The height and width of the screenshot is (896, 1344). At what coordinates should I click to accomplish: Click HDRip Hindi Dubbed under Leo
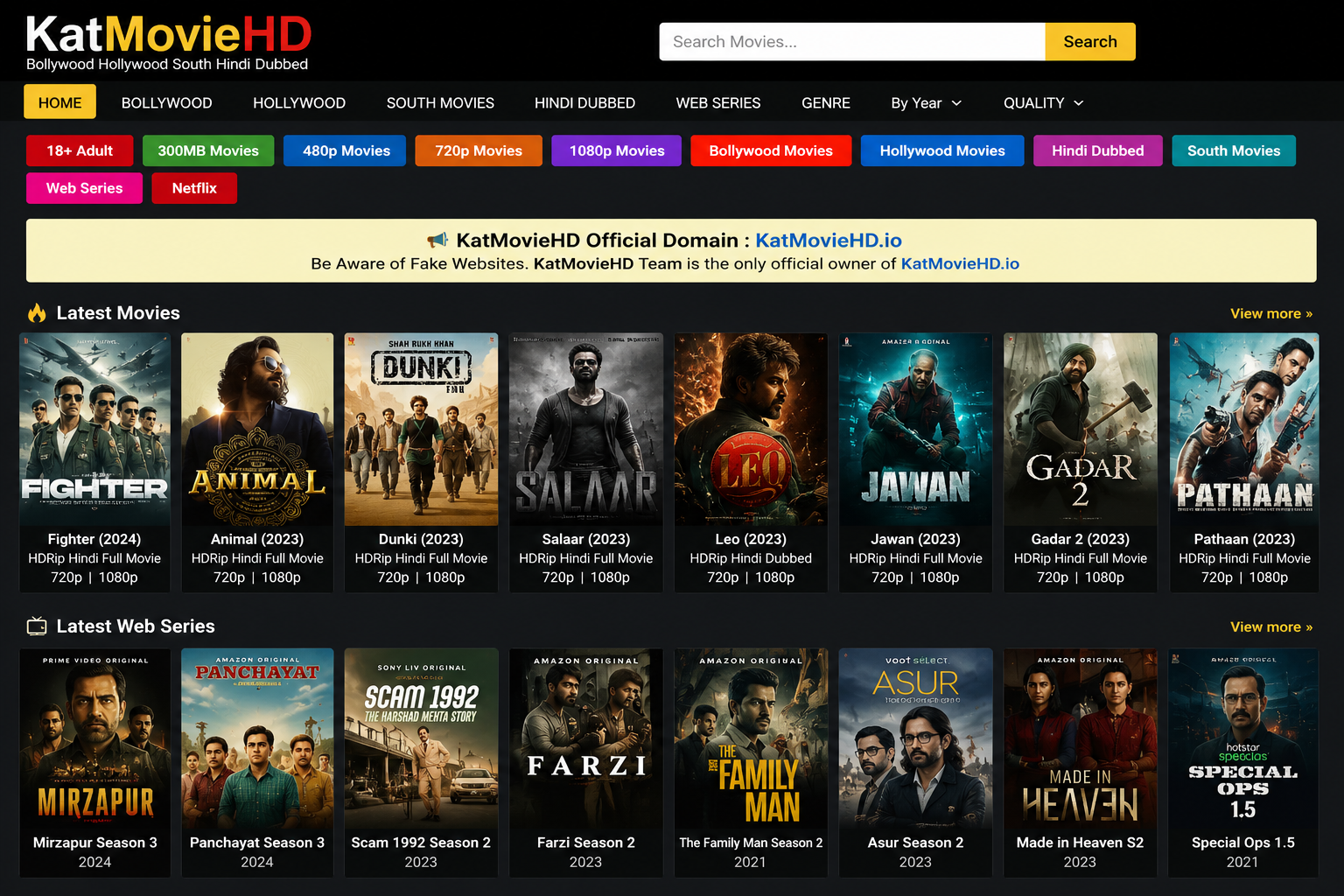751,558
